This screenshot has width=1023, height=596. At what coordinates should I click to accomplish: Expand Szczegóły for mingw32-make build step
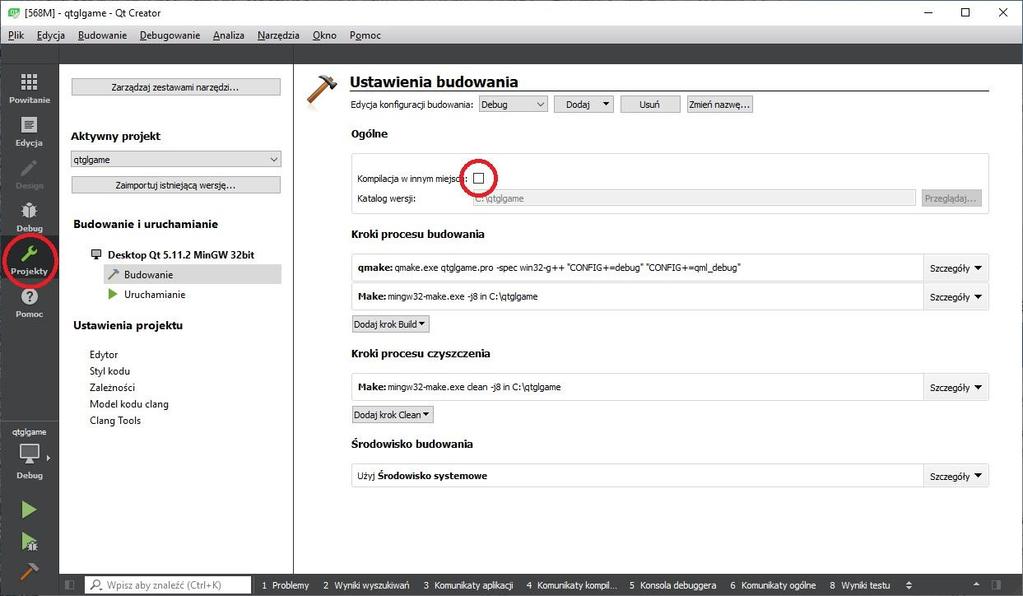(956, 297)
